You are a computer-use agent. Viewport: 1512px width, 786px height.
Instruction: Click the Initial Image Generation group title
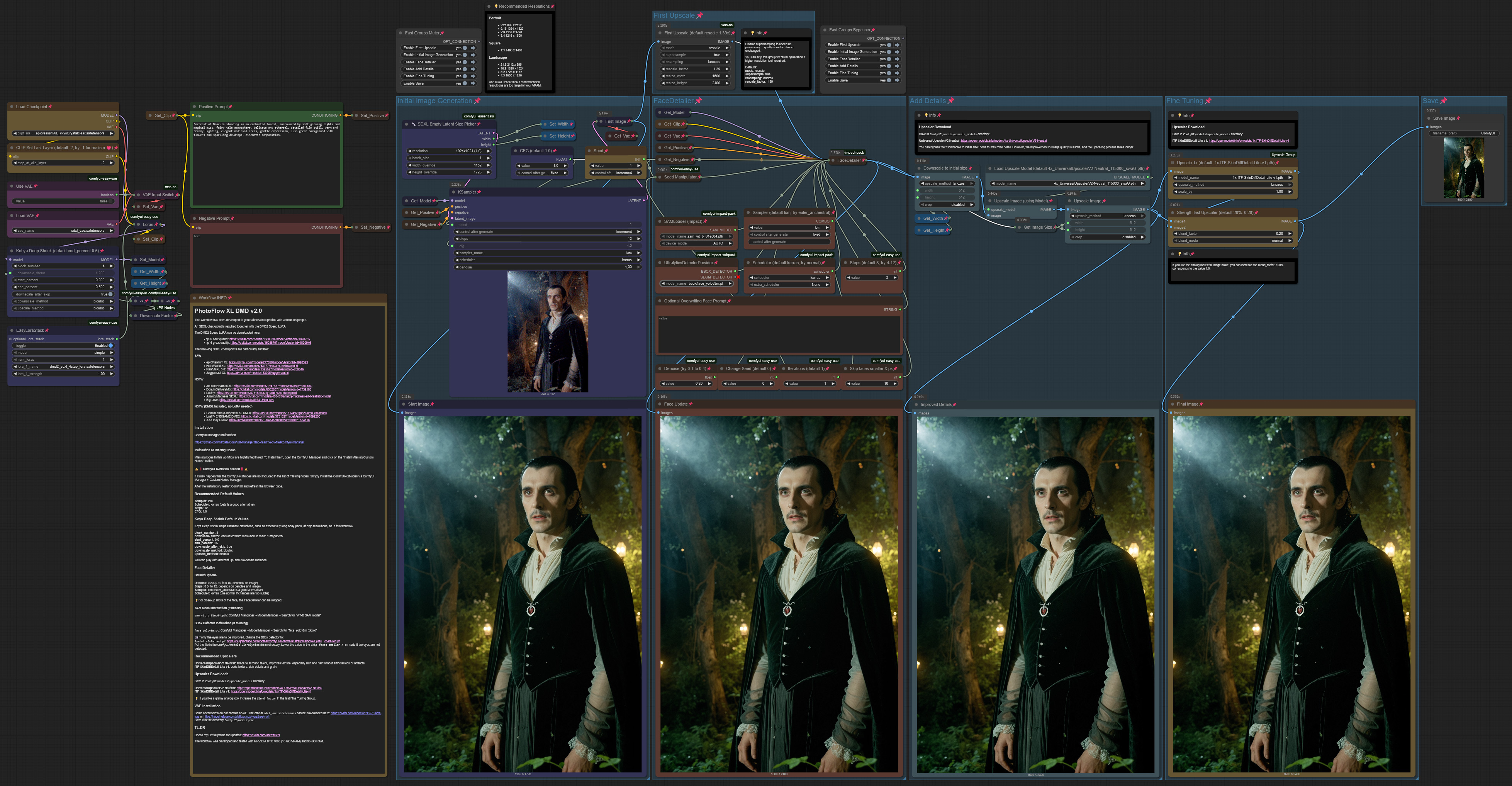[434, 101]
